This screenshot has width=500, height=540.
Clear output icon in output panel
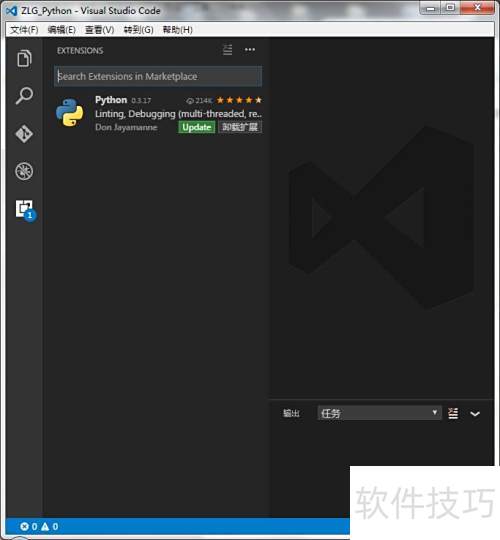453,413
